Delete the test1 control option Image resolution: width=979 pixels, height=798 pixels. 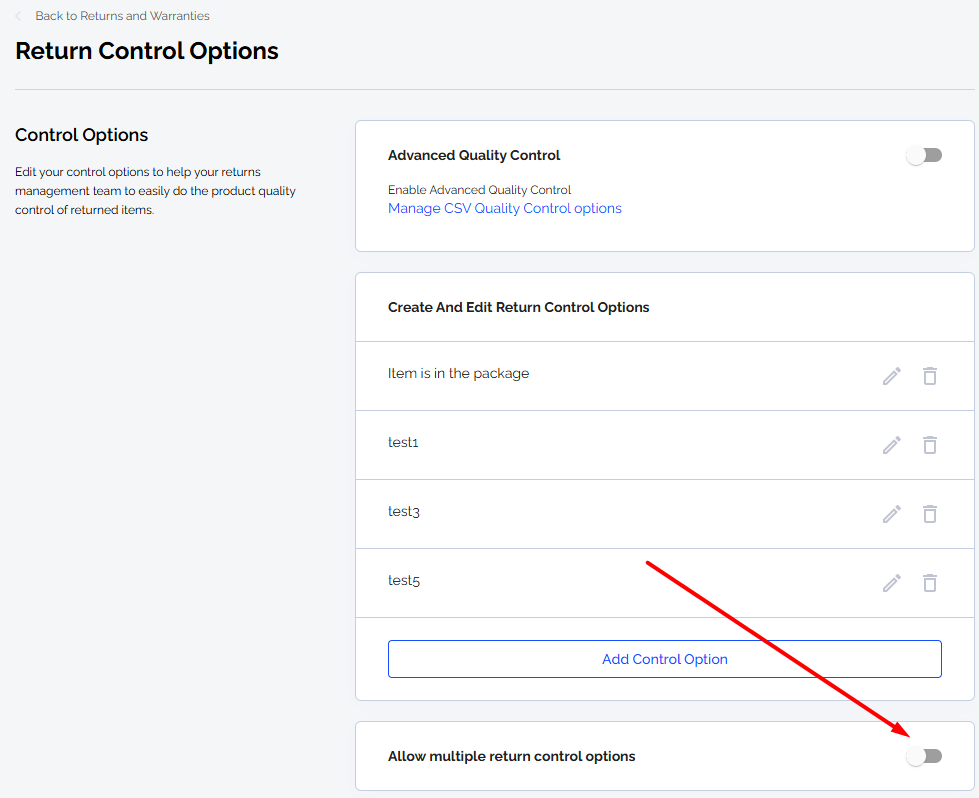click(x=930, y=445)
